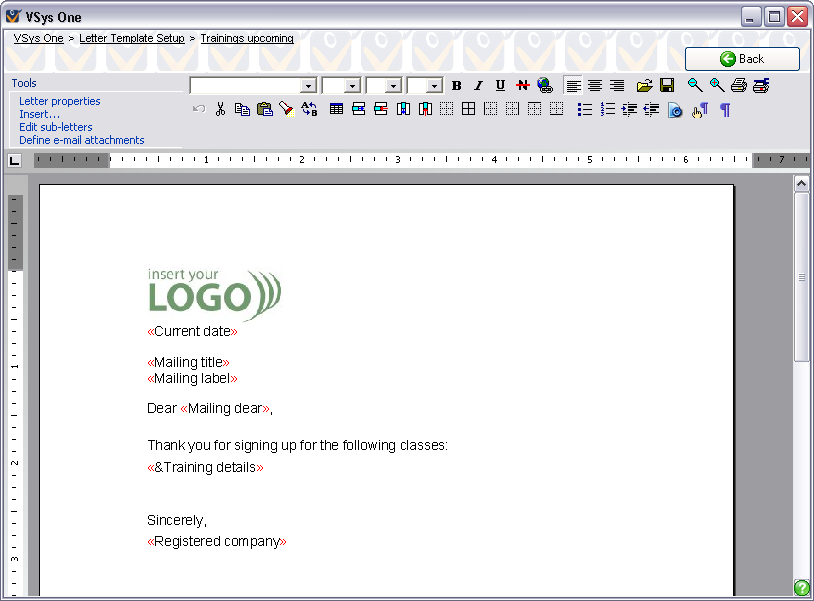Click the bulleted list icon
The width and height of the screenshot is (814, 601).
pos(585,109)
